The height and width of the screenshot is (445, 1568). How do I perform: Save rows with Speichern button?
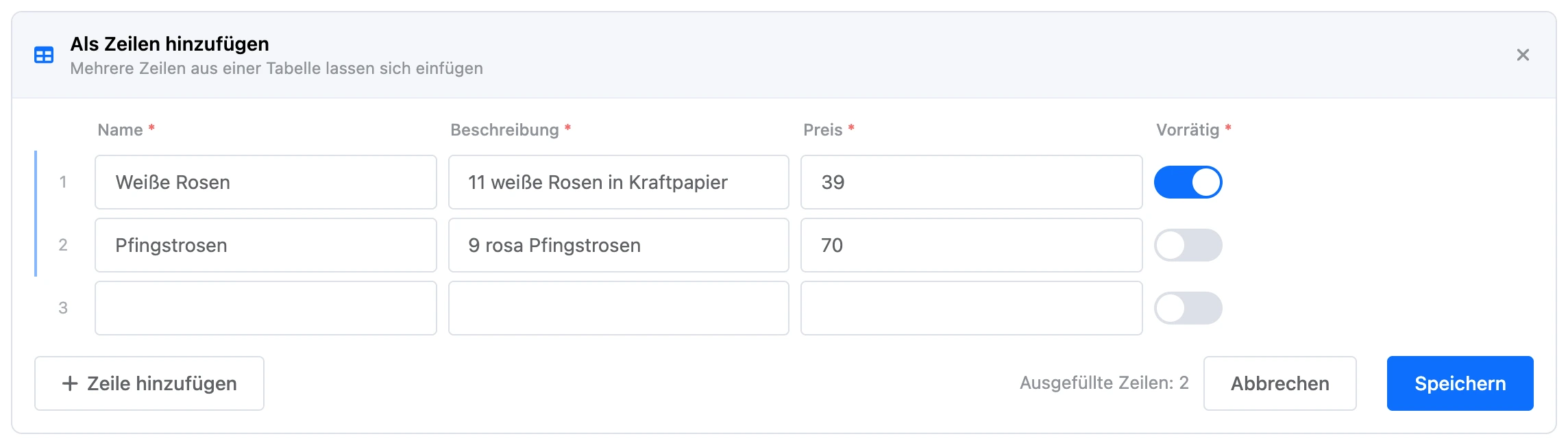pyautogui.click(x=1460, y=383)
